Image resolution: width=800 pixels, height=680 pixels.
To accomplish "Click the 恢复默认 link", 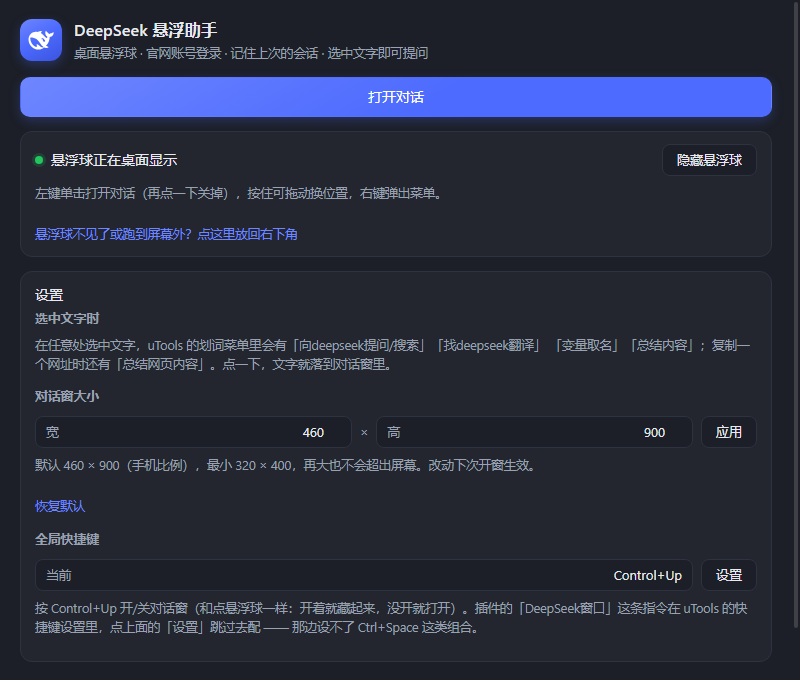I will coord(60,506).
